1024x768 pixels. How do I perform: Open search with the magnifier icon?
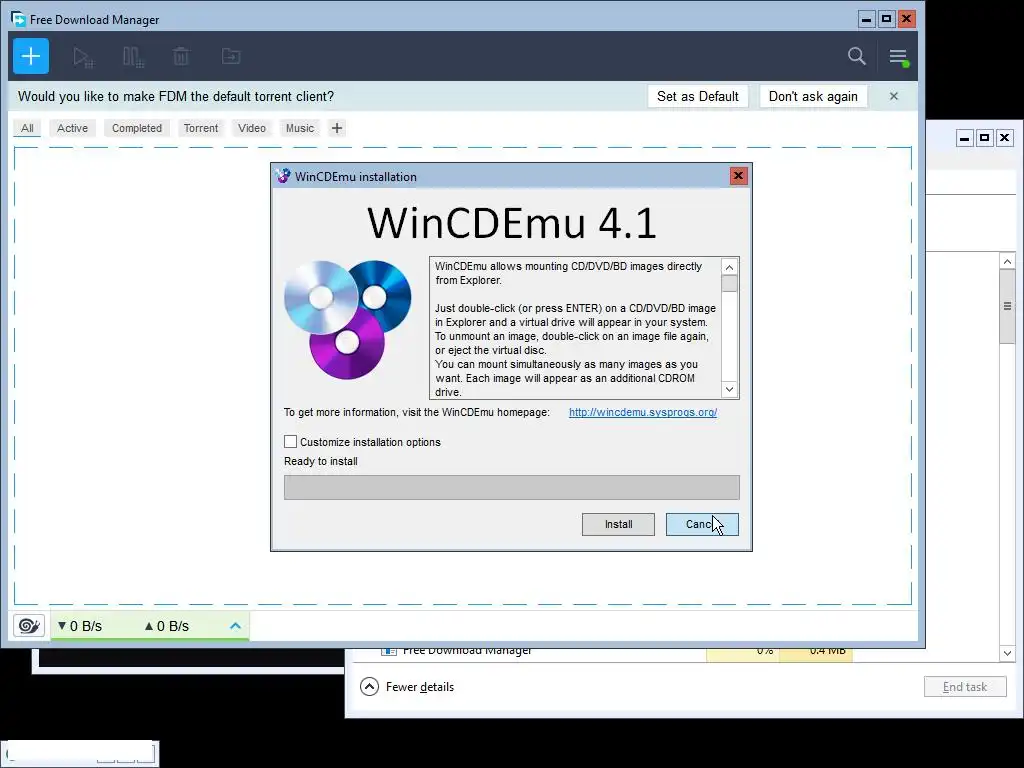point(857,56)
